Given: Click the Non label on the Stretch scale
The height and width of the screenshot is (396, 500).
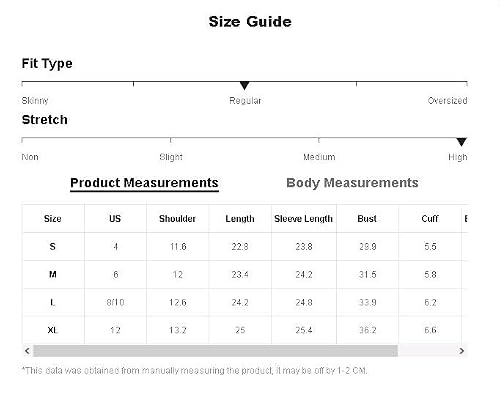Looking at the screenshot, I should (30, 157).
